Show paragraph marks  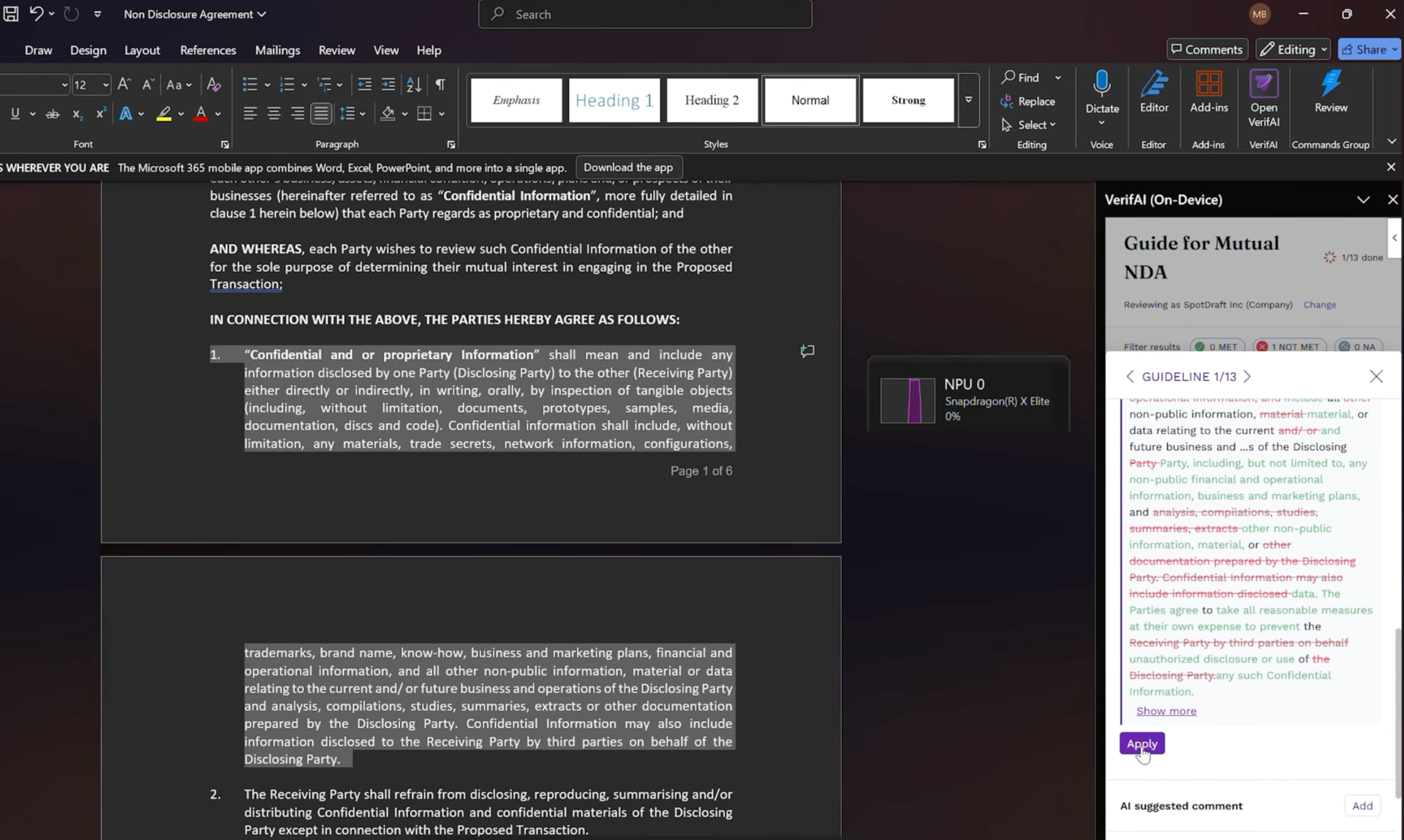point(439,84)
